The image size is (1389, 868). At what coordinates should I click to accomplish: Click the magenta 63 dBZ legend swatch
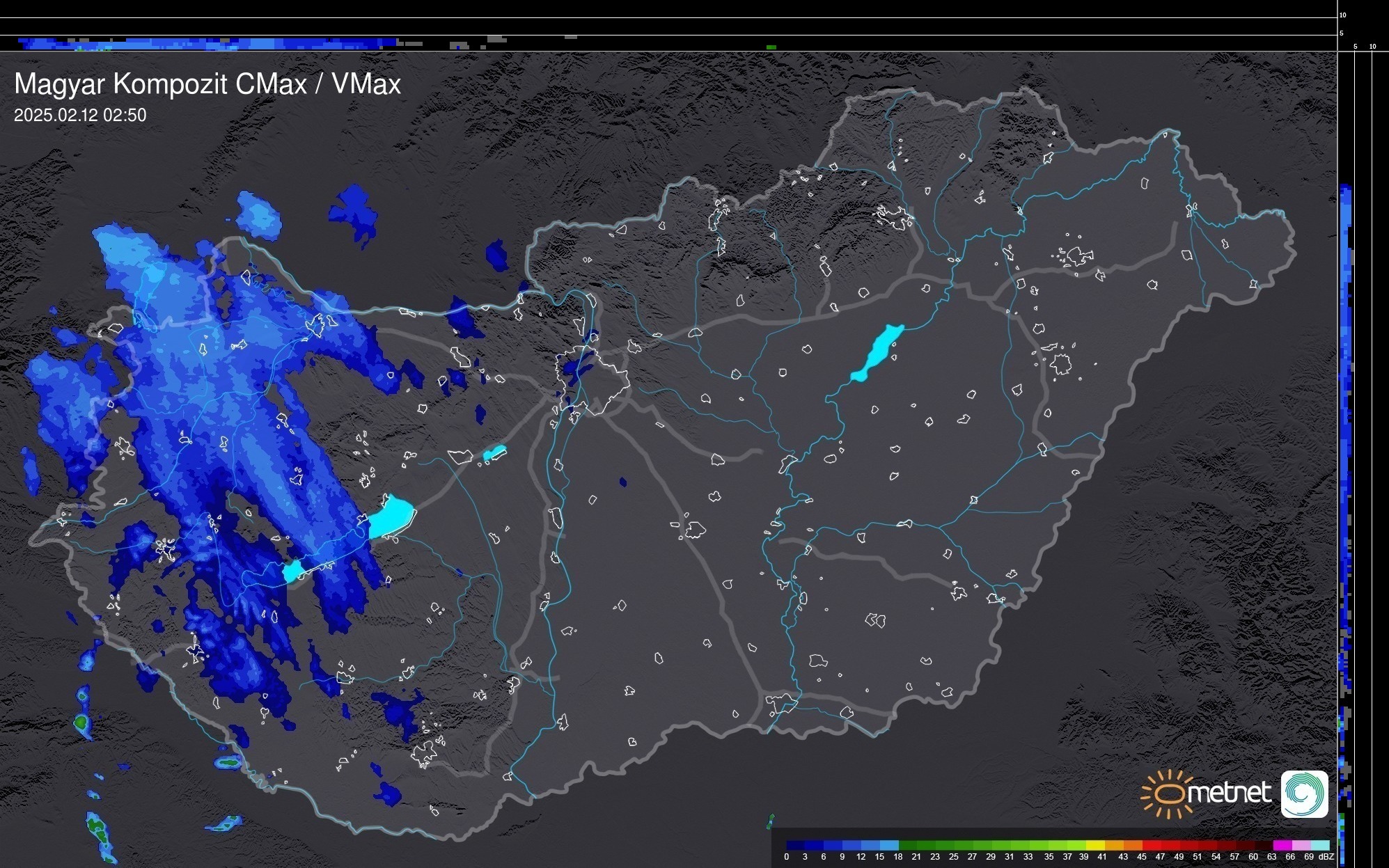[x=1282, y=845]
